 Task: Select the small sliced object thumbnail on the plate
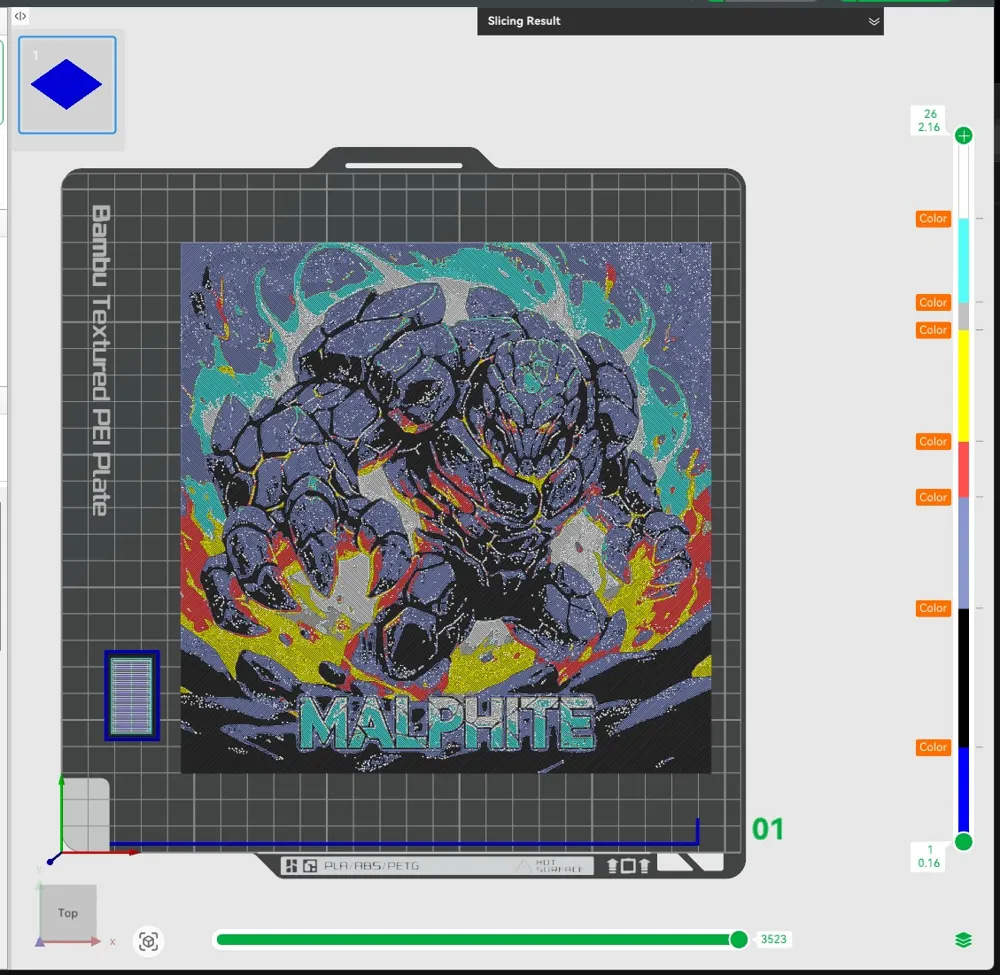(x=131, y=697)
